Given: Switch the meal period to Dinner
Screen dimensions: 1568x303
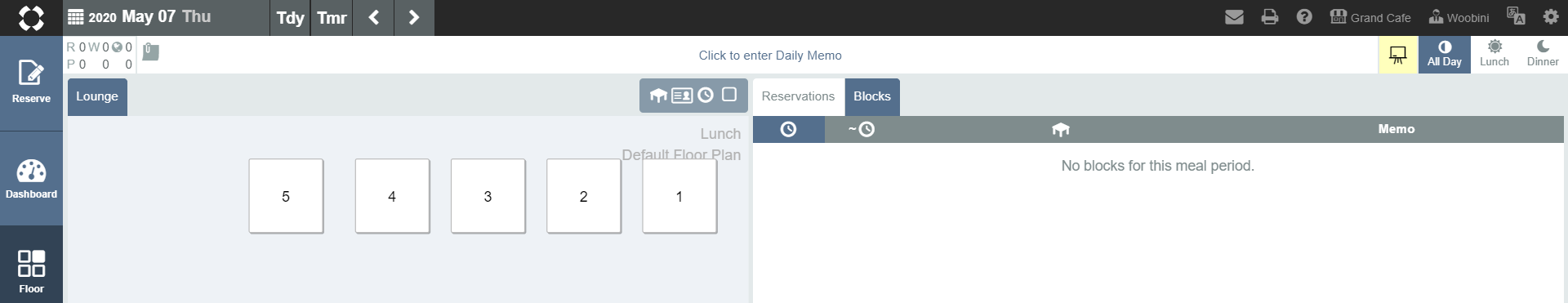Looking at the screenshot, I should 1543,55.
